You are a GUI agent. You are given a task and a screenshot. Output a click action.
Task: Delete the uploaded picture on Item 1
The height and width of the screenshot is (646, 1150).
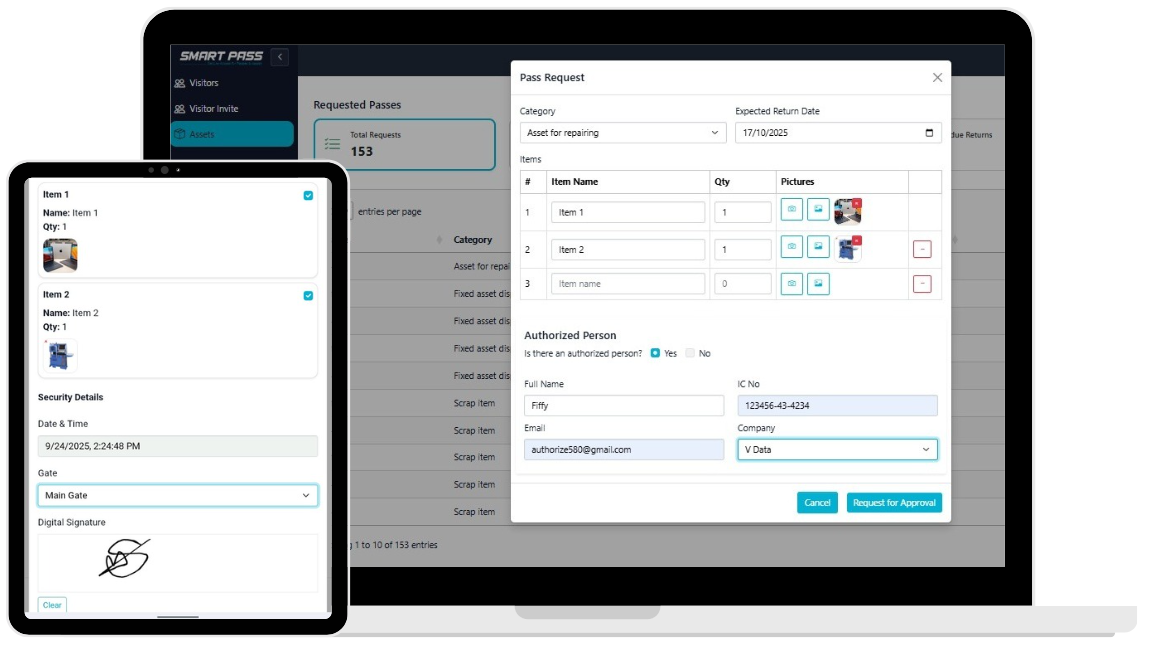point(857,203)
